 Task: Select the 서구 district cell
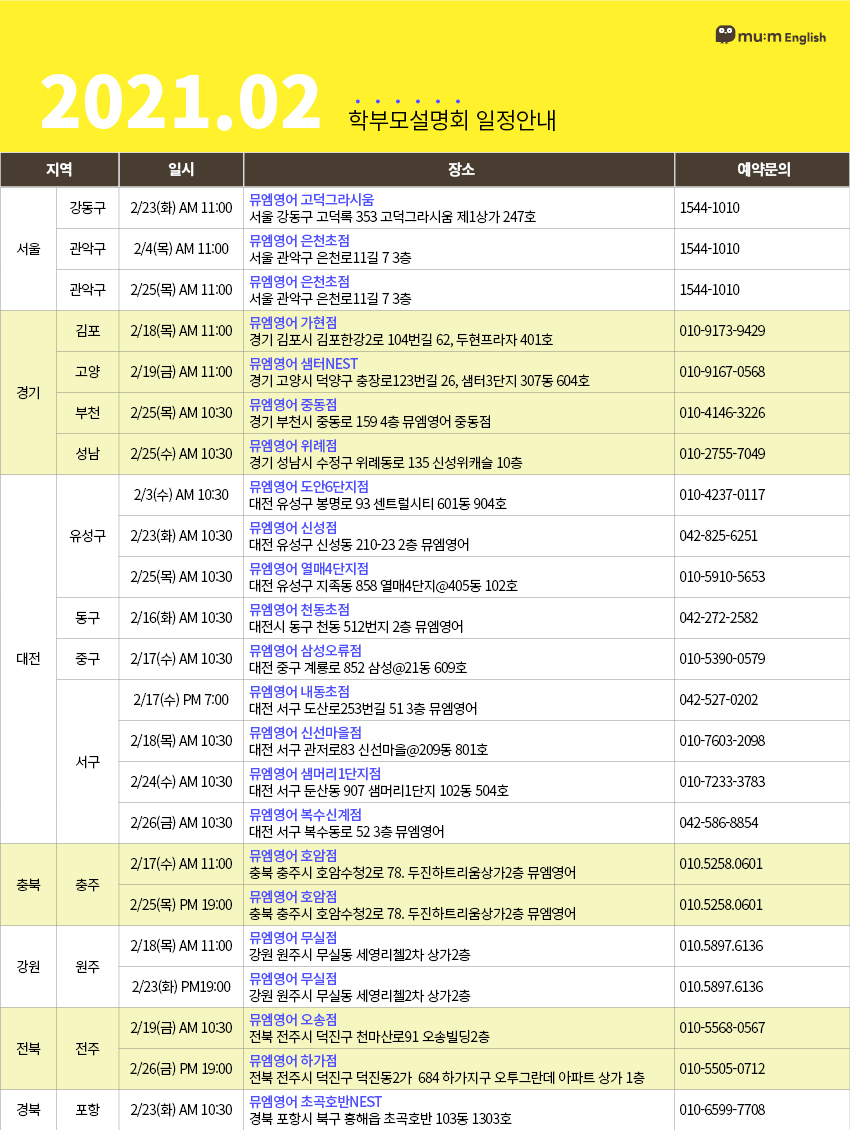tap(88, 762)
